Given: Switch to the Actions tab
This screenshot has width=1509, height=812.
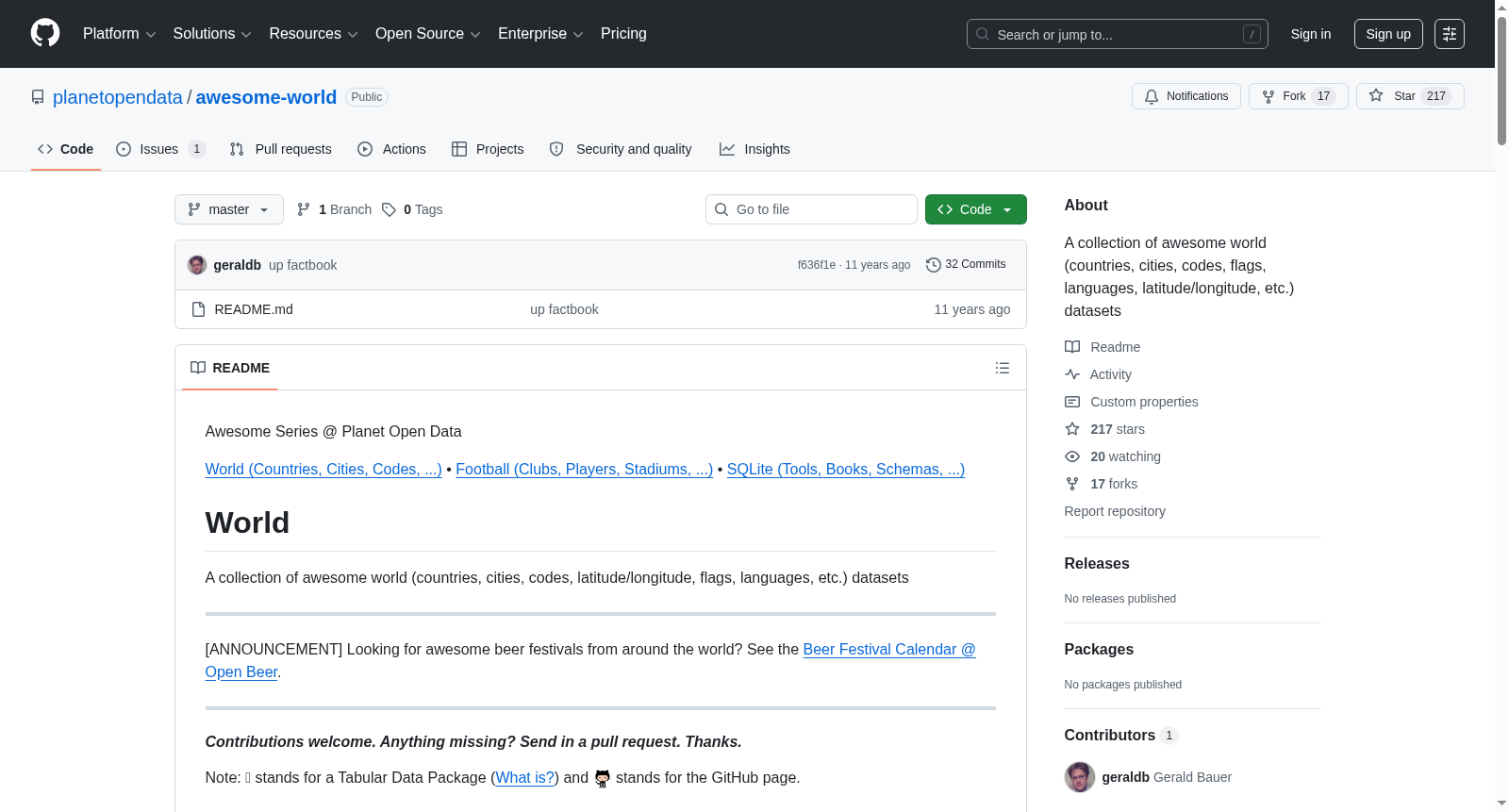Looking at the screenshot, I should 392,149.
